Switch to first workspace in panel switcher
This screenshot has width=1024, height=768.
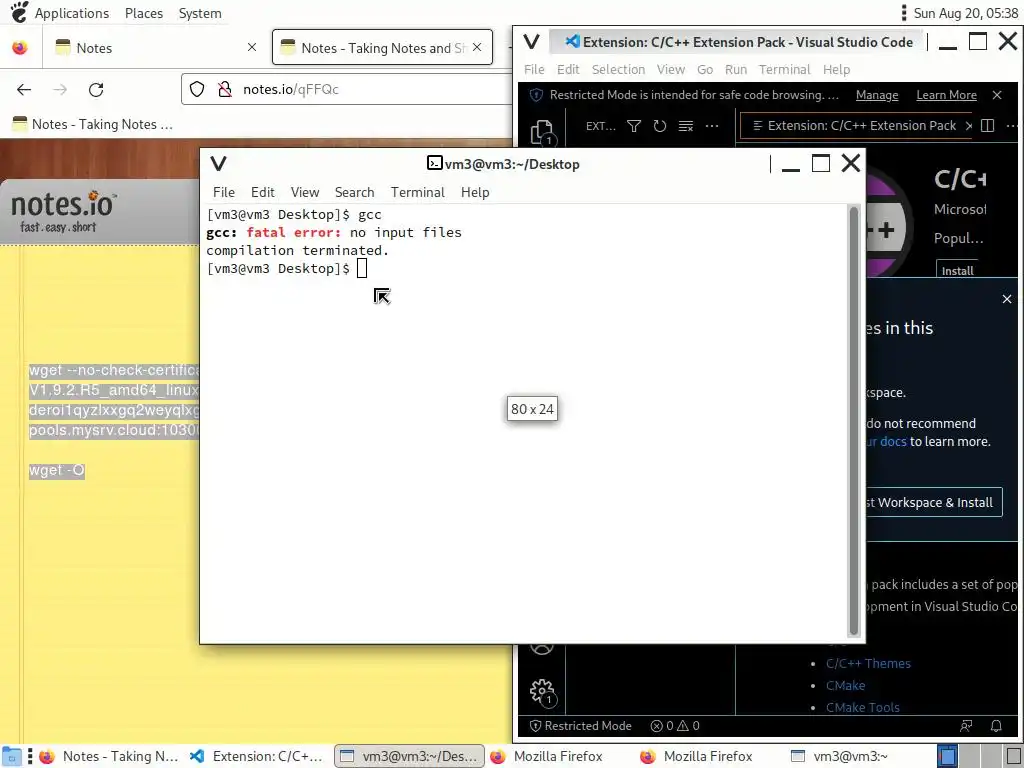click(947, 756)
